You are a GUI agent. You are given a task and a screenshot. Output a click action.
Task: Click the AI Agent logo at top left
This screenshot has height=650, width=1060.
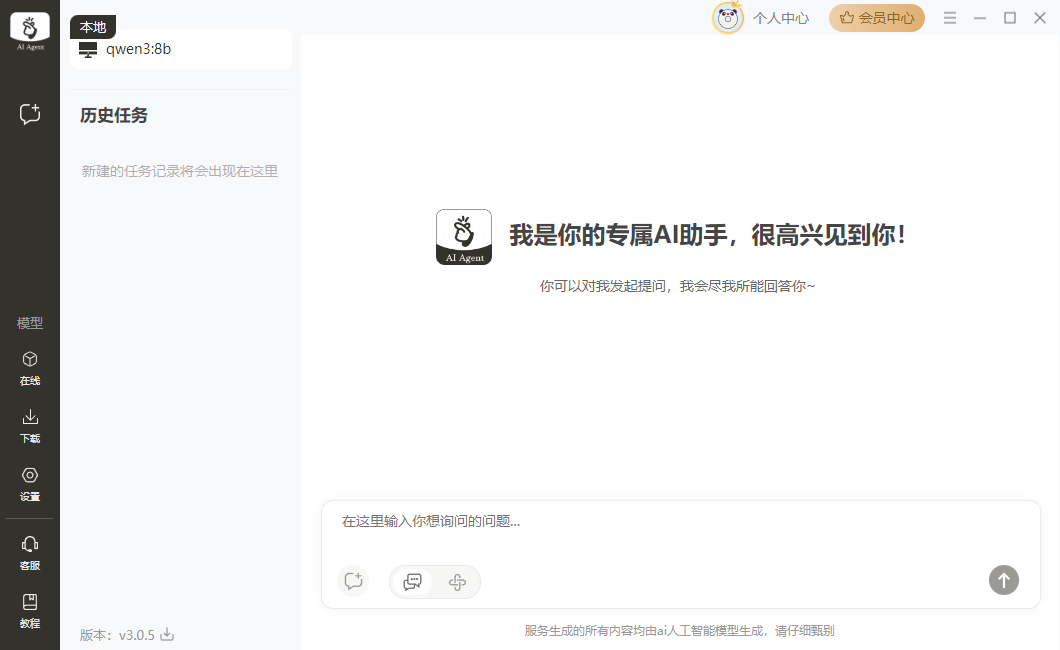[30, 31]
